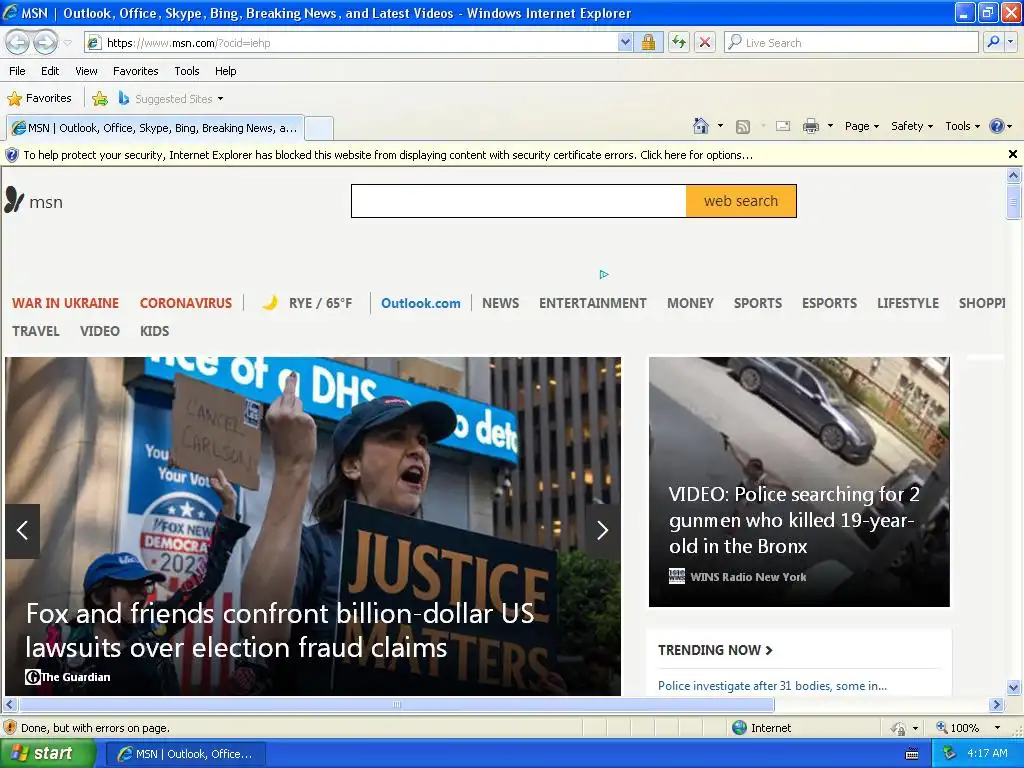Viewport: 1024px width, 768px height.
Task: Click inside the Live Search box
Action: tap(850, 43)
